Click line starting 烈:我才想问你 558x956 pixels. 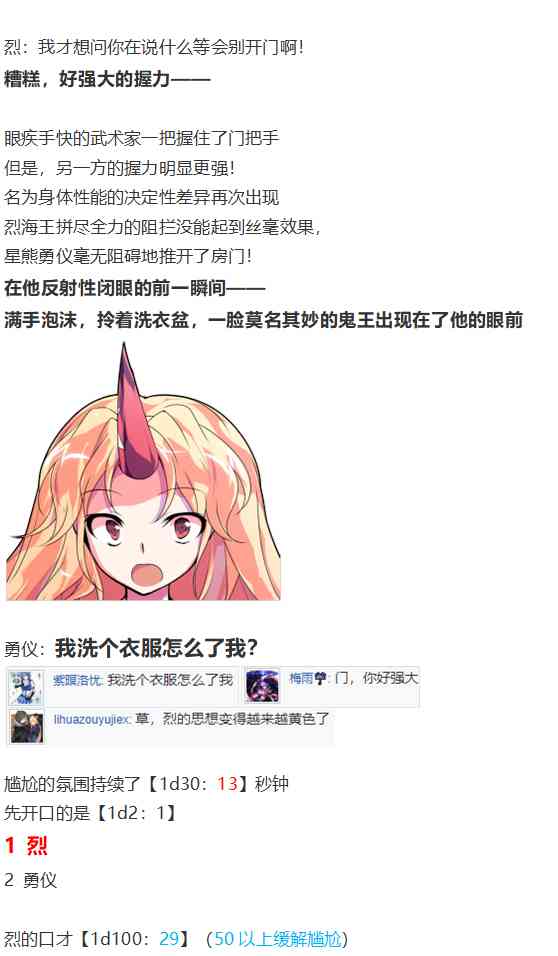(x=154, y=47)
